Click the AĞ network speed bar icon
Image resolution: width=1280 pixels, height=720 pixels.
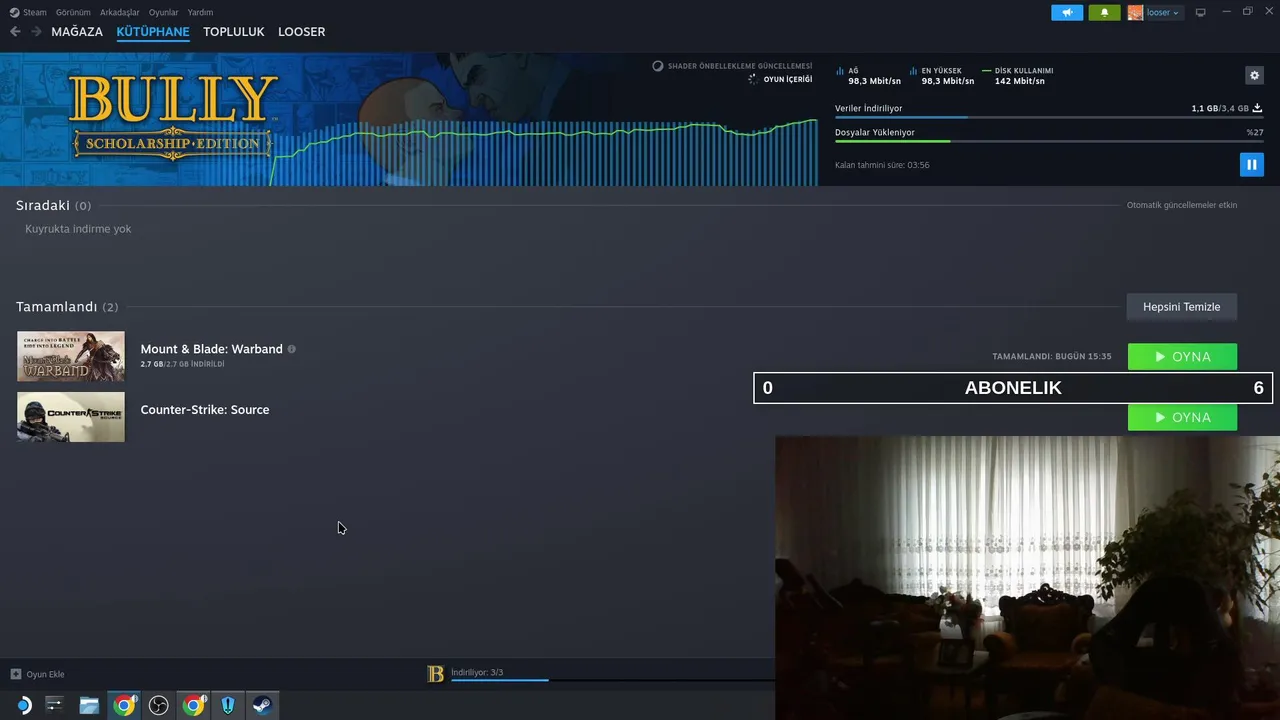pyautogui.click(x=840, y=71)
